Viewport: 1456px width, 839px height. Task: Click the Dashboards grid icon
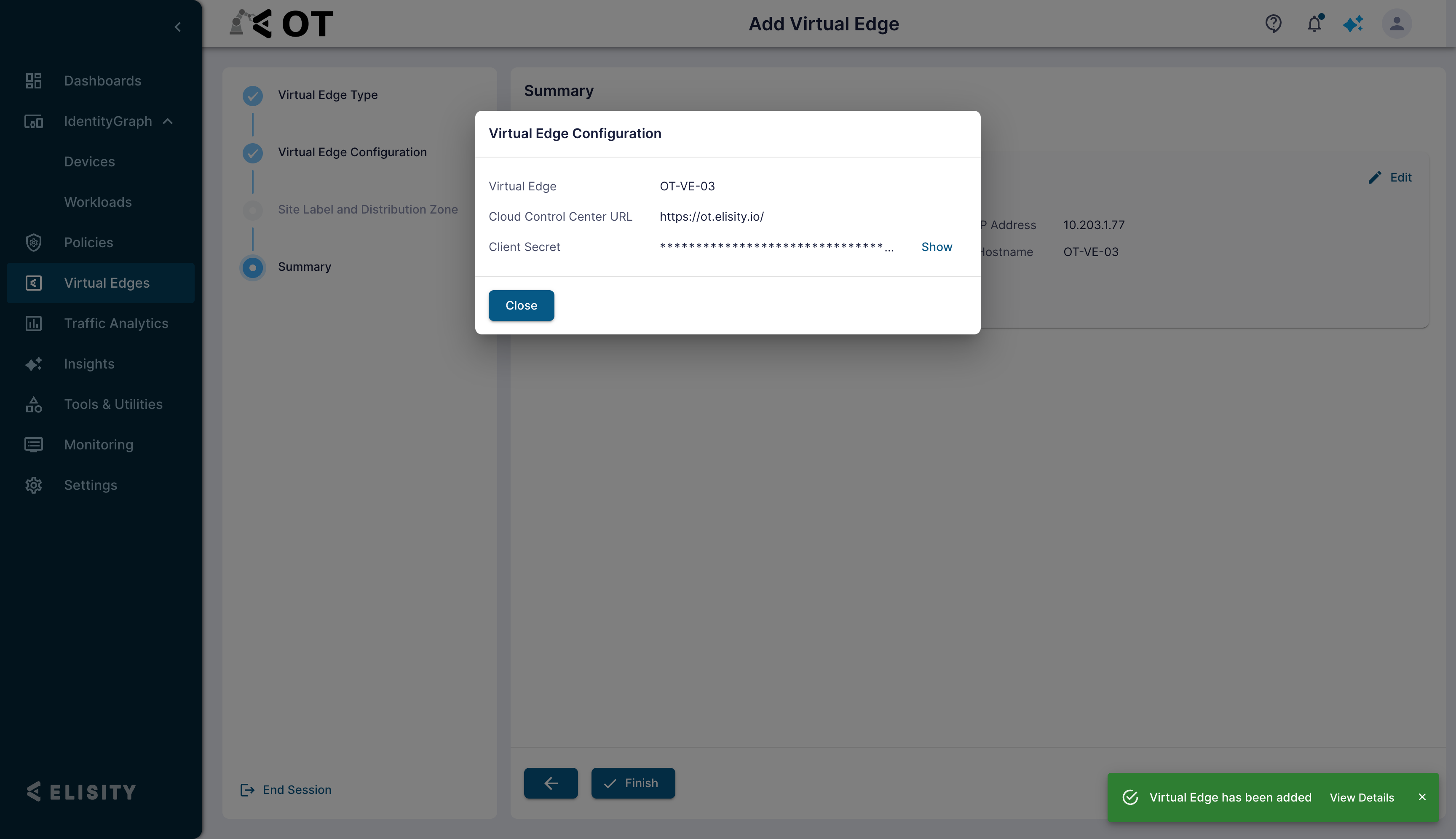33,81
